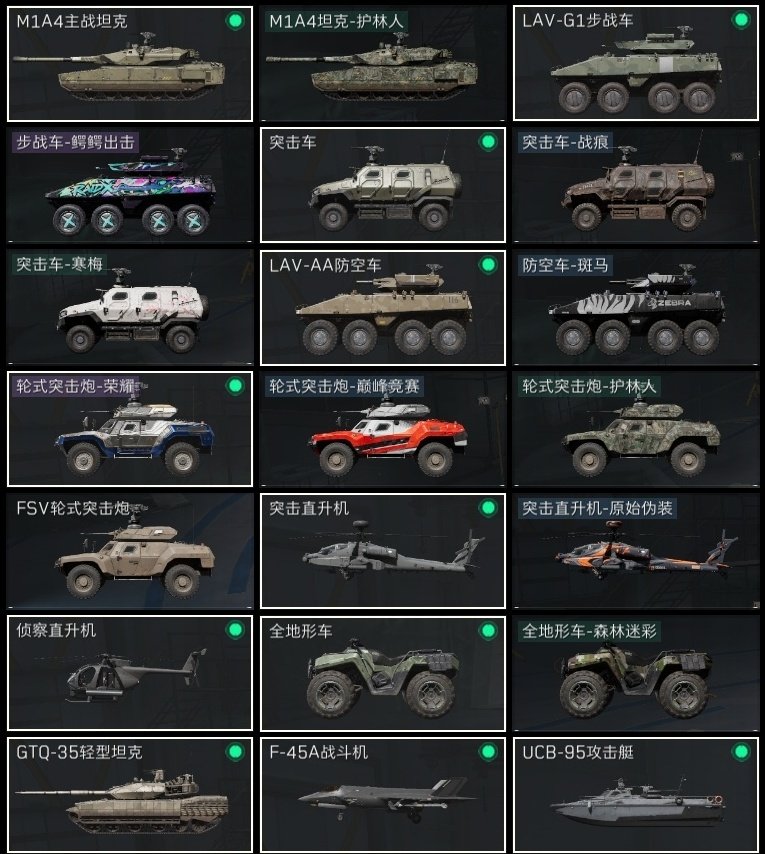Screen dimensions: 765x854
Task: Pick the 突击车-战痕 rusty skin
Action: [636, 186]
